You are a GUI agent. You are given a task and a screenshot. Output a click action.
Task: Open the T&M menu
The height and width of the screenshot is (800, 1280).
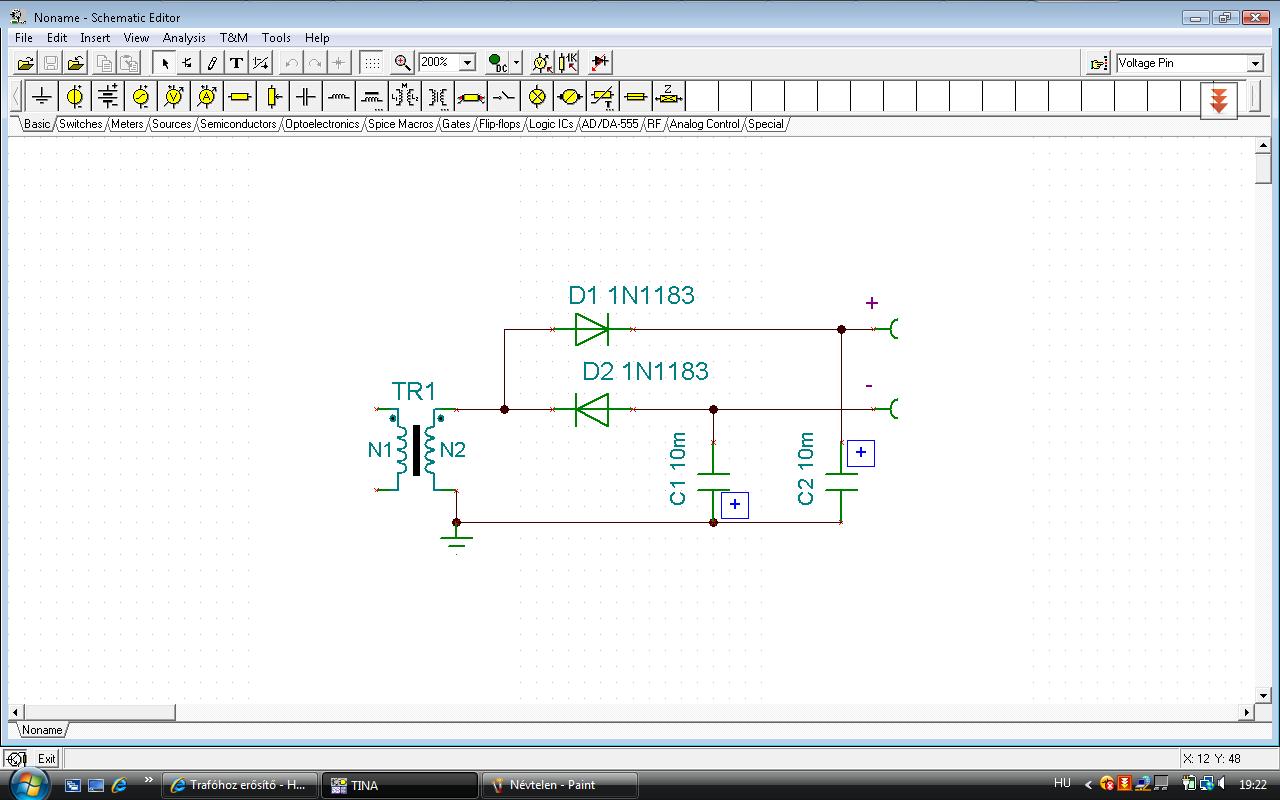(234, 38)
